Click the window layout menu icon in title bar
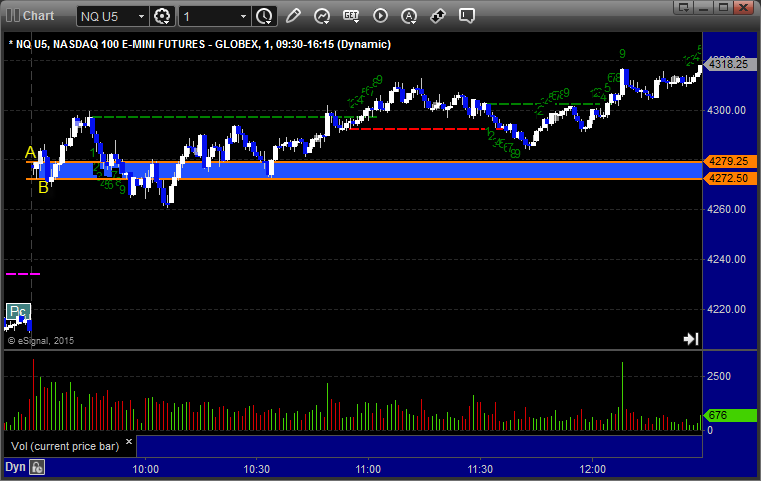 click(684, 7)
